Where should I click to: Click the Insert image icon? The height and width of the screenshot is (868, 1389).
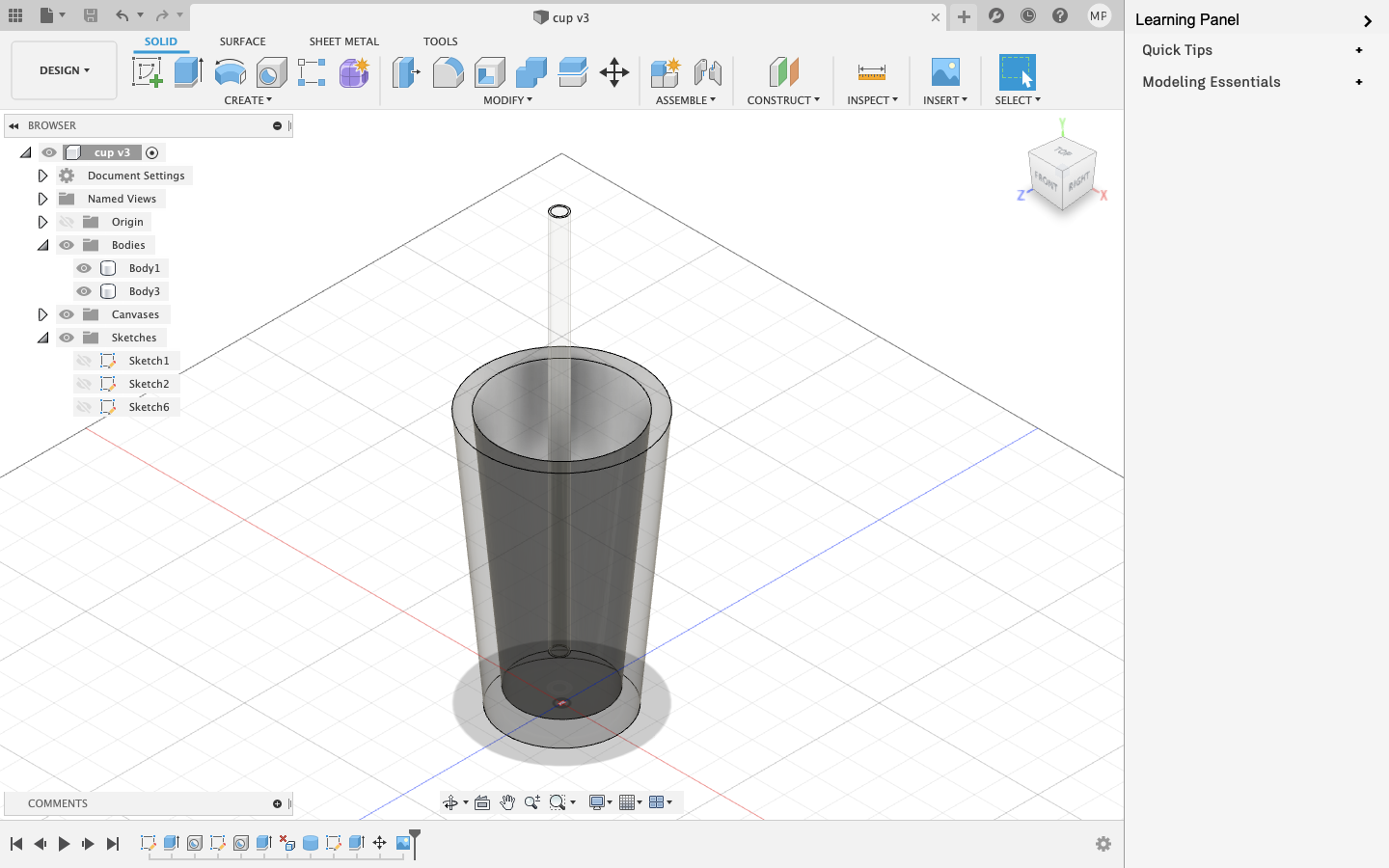(944, 72)
